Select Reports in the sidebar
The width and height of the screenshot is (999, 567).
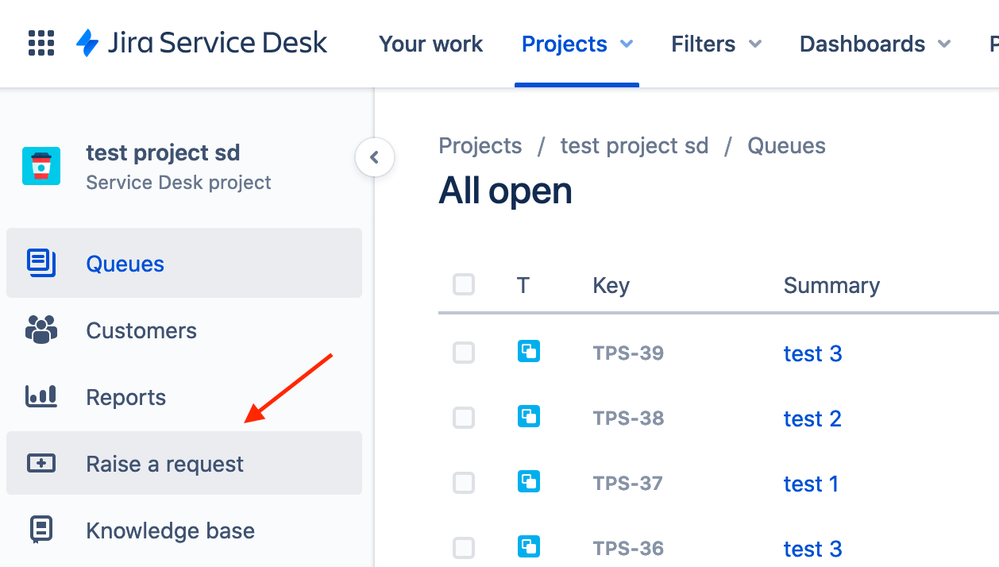tap(184, 397)
